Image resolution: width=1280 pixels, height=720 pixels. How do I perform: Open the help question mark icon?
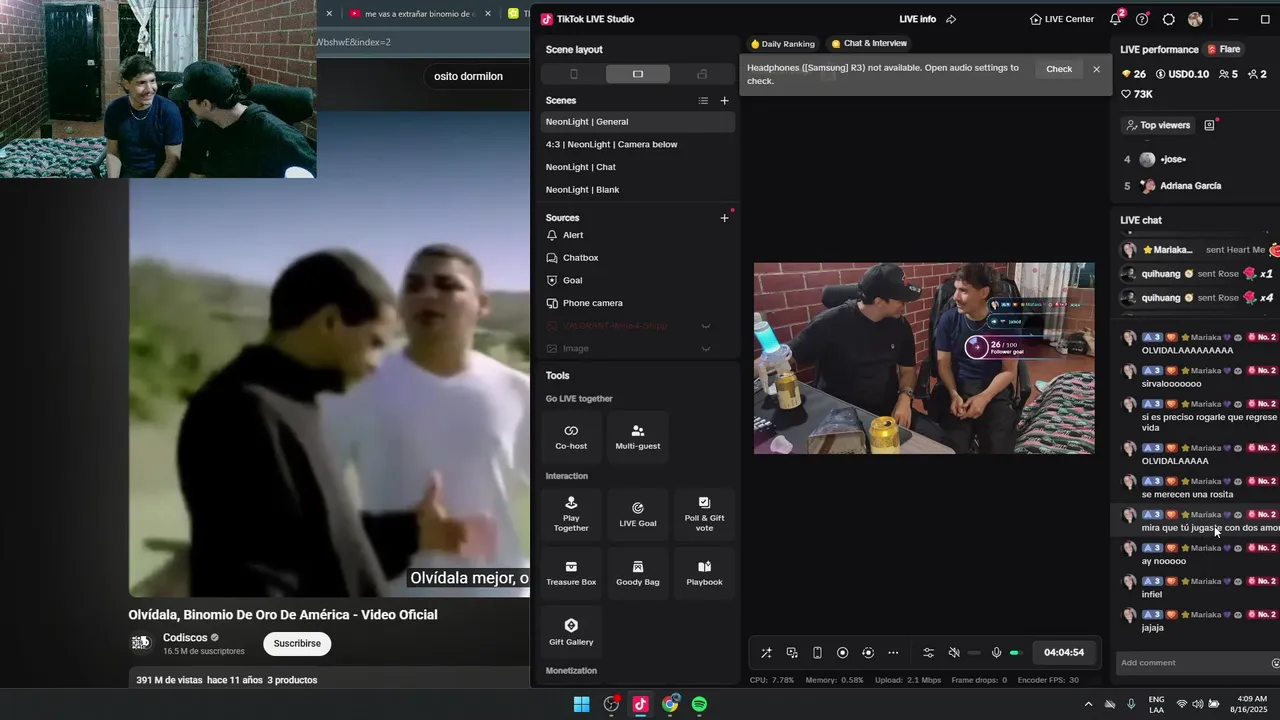(x=1142, y=19)
